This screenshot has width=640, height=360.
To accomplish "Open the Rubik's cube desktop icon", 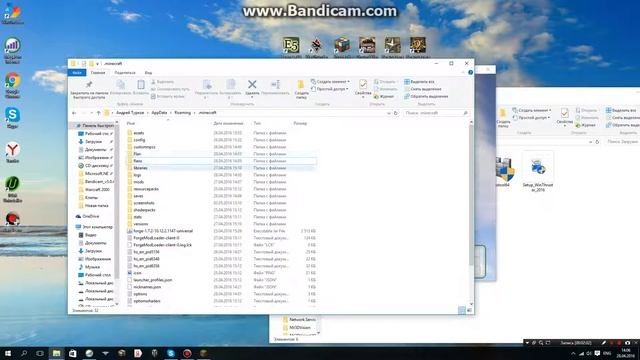I will (342, 46).
